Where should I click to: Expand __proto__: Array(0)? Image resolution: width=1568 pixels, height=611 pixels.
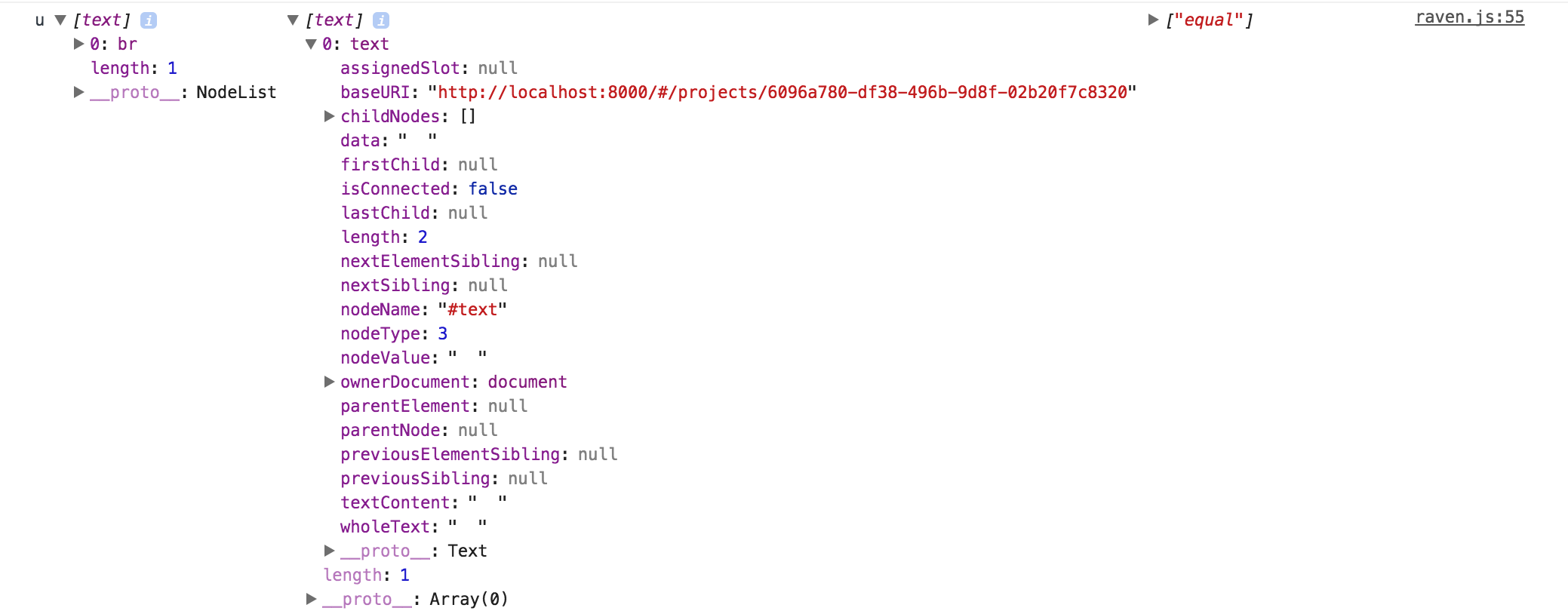point(310,598)
